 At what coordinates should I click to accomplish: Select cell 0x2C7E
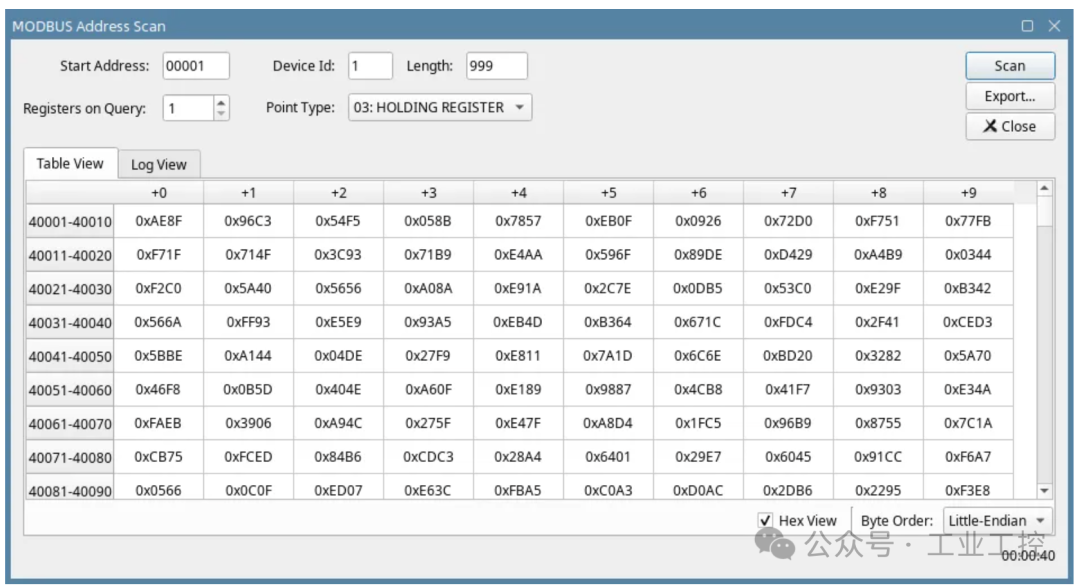(609, 288)
